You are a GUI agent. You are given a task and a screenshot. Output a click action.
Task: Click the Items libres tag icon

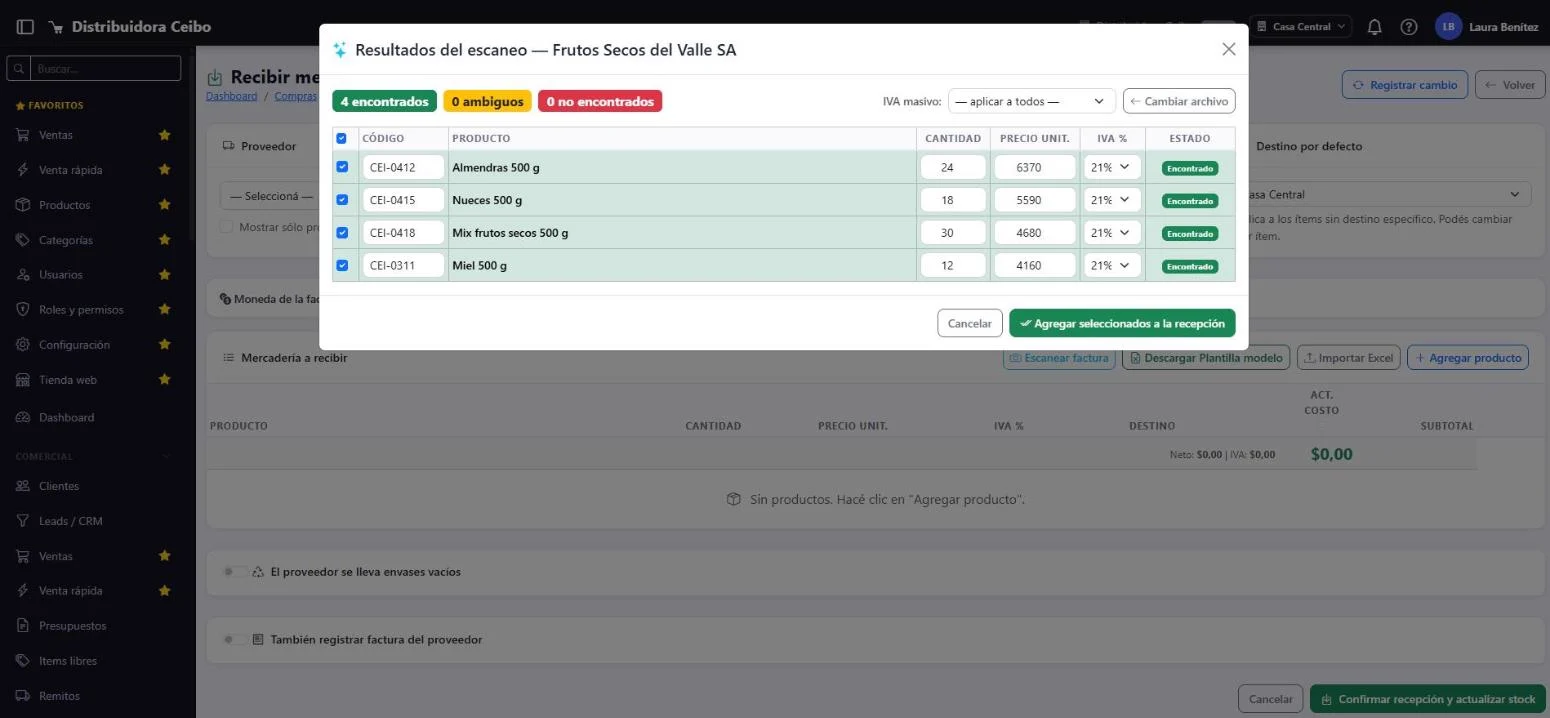click(x=22, y=661)
